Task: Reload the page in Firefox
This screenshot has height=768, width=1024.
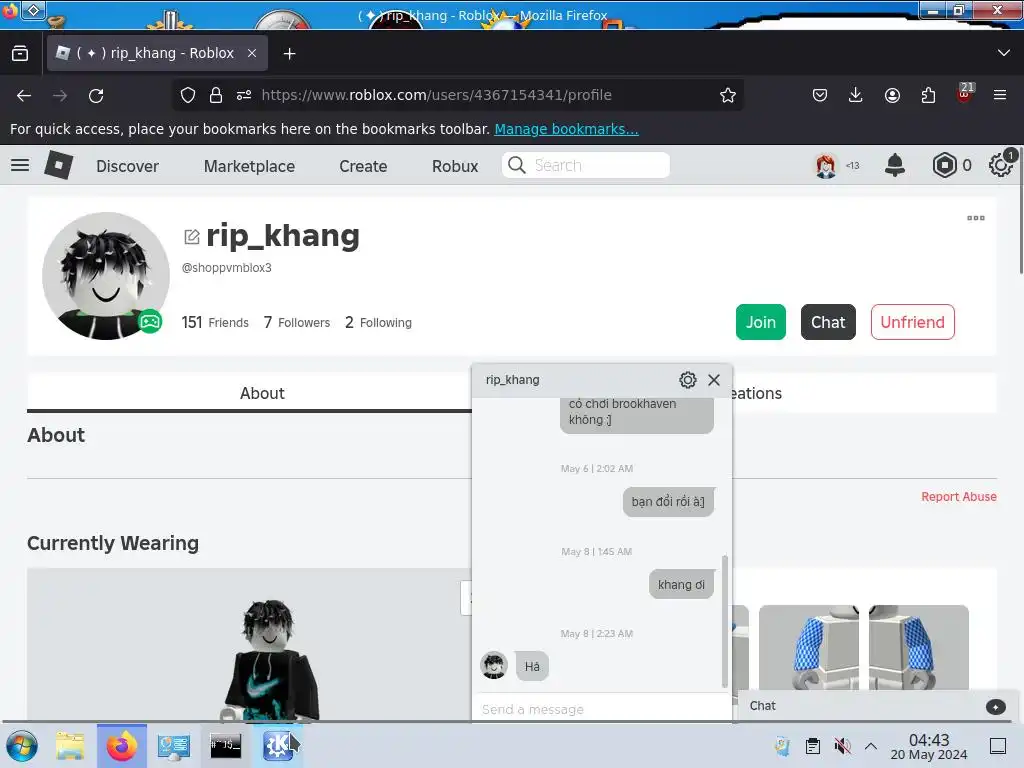Action: coord(96,95)
